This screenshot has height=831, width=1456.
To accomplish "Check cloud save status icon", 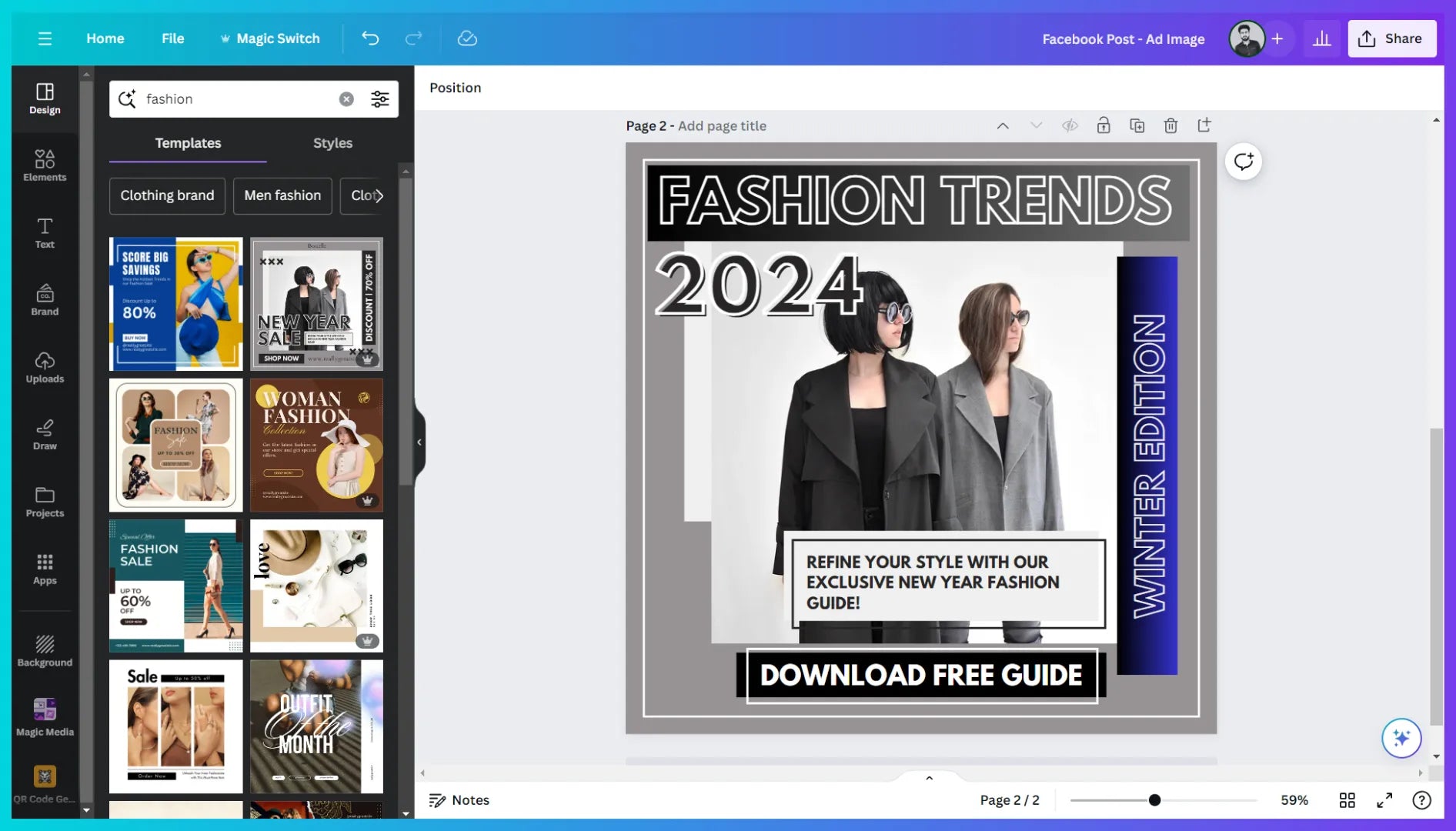I will coord(467,38).
